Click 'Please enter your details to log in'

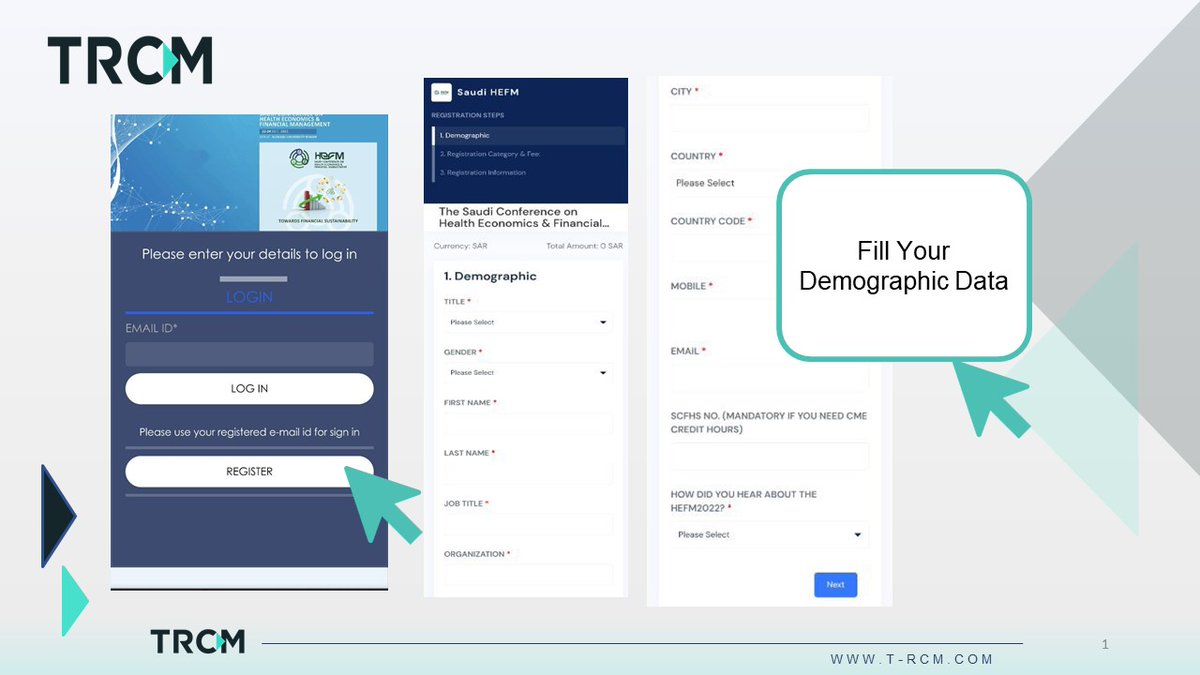click(249, 254)
